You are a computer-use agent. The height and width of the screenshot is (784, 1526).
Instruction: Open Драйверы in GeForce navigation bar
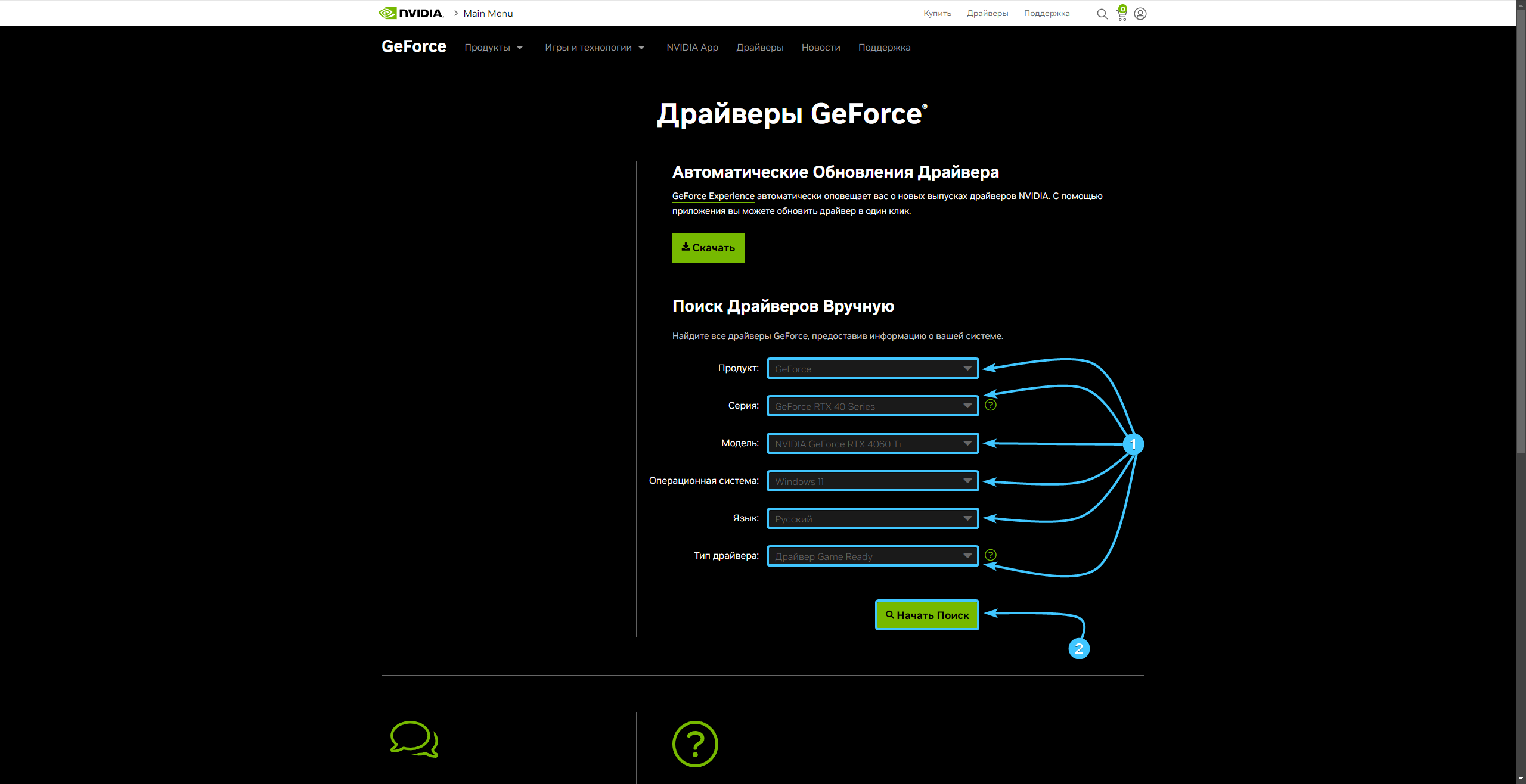759,48
